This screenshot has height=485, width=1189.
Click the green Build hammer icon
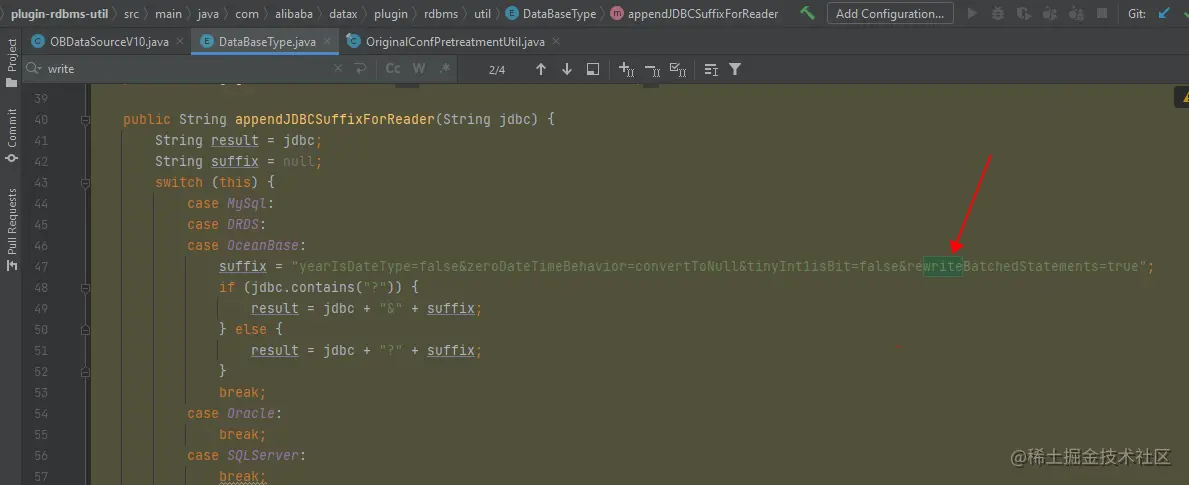pyautogui.click(x=807, y=13)
